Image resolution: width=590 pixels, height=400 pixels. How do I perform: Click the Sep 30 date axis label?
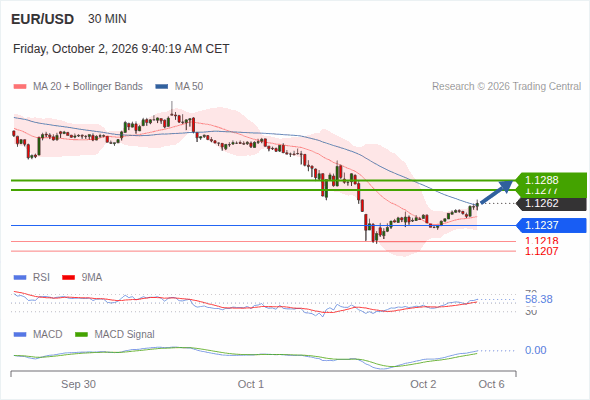pos(78,384)
